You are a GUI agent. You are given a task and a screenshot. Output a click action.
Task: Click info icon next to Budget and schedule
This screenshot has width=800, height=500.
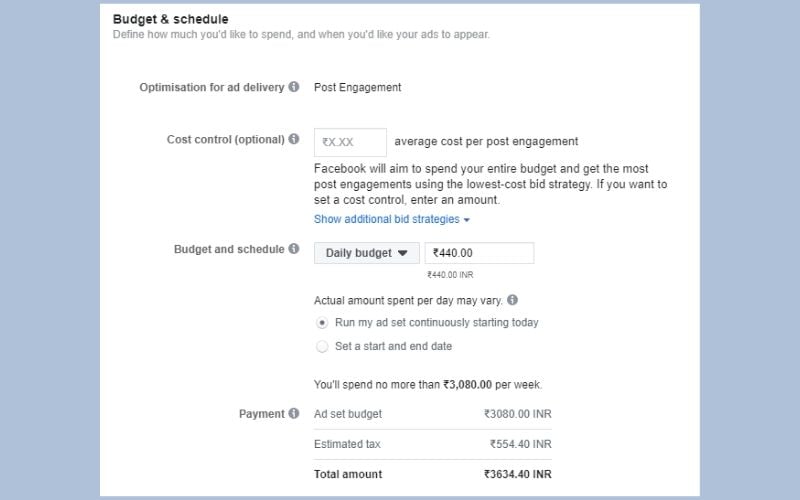(x=294, y=249)
